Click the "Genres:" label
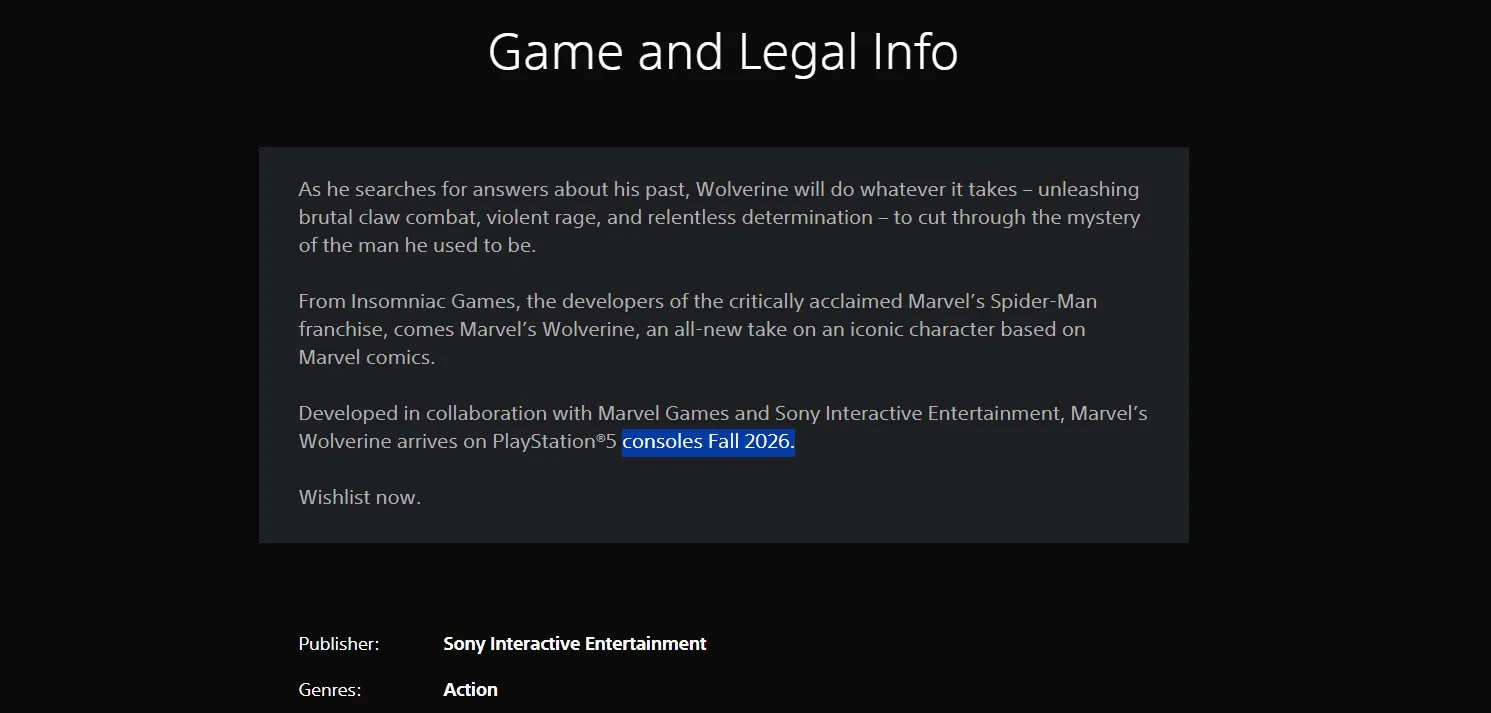Viewport: 1491px width, 713px height. click(x=329, y=690)
